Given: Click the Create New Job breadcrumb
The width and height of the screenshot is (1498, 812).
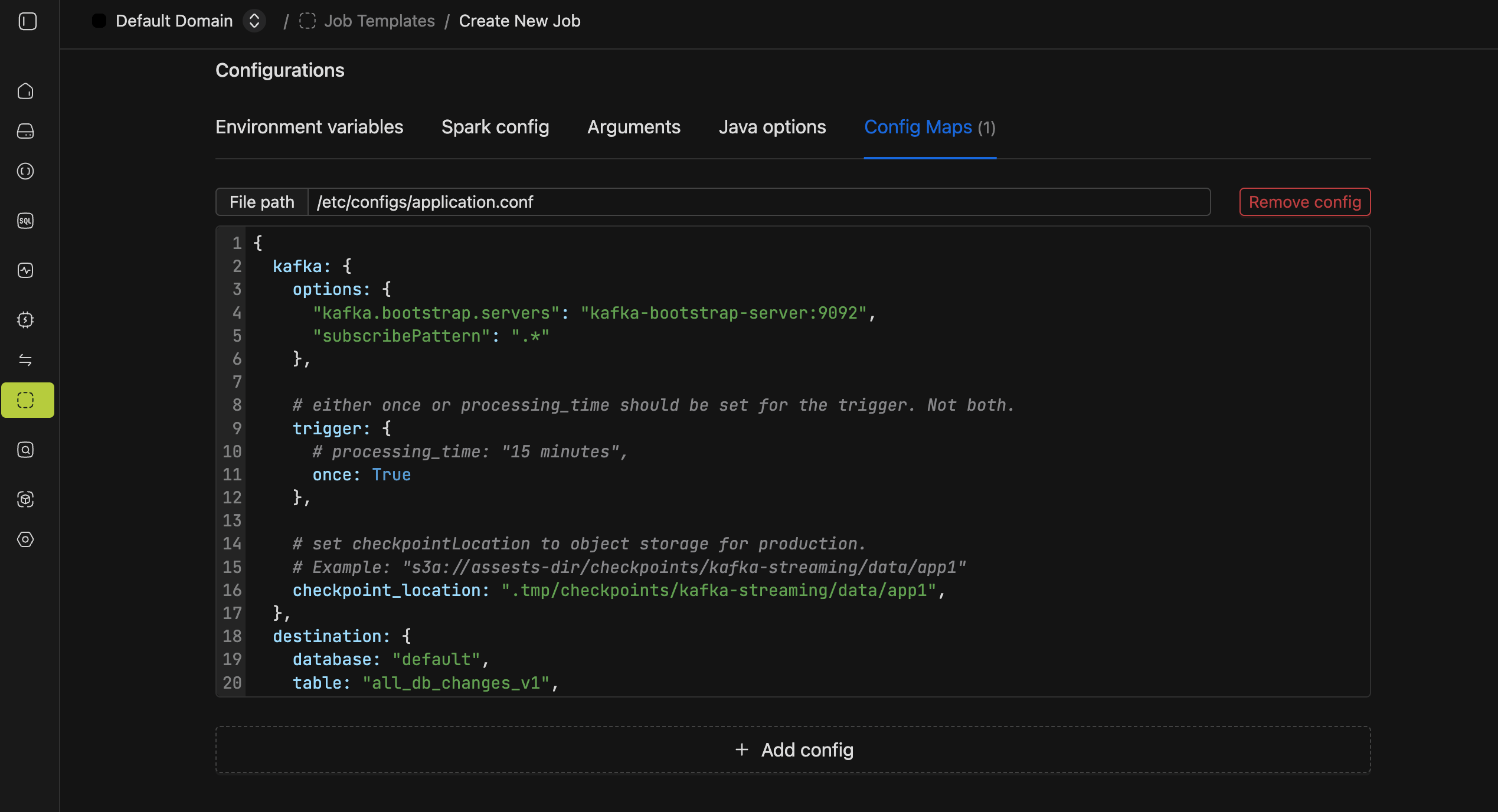Looking at the screenshot, I should (520, 21).
